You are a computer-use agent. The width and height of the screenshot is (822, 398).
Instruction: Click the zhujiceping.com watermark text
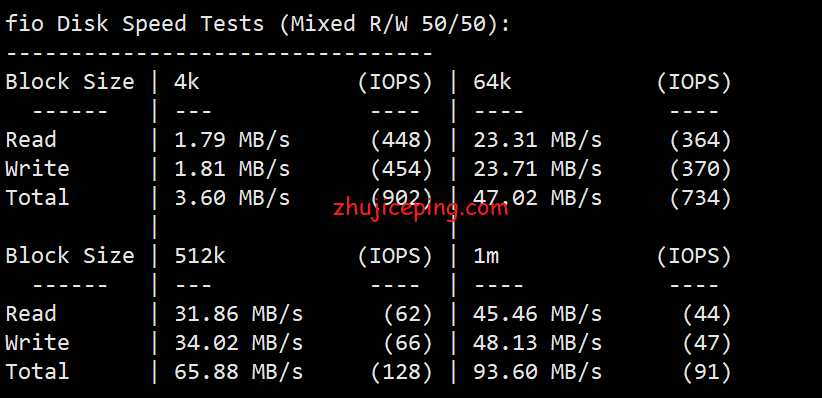click(x=420, y=209)
